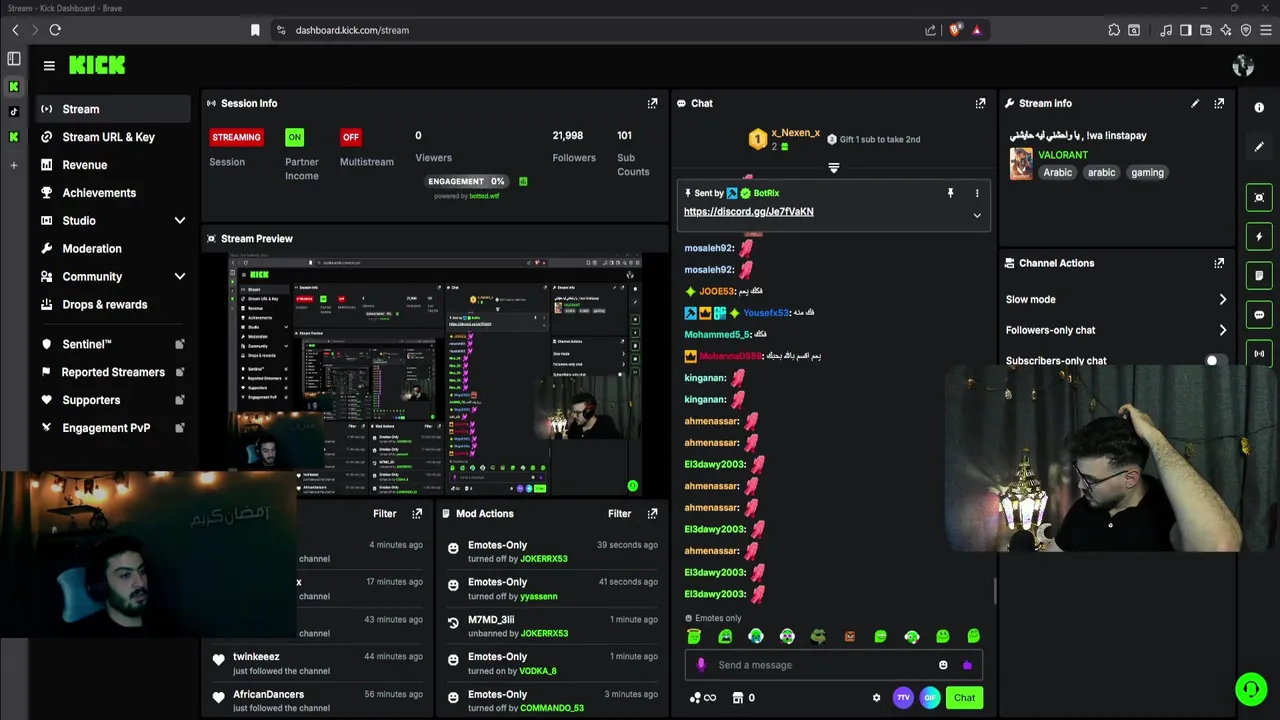
Task: Click the purple microphone icon in chat input
Action: pyautogui.click(x=701, y=665)
